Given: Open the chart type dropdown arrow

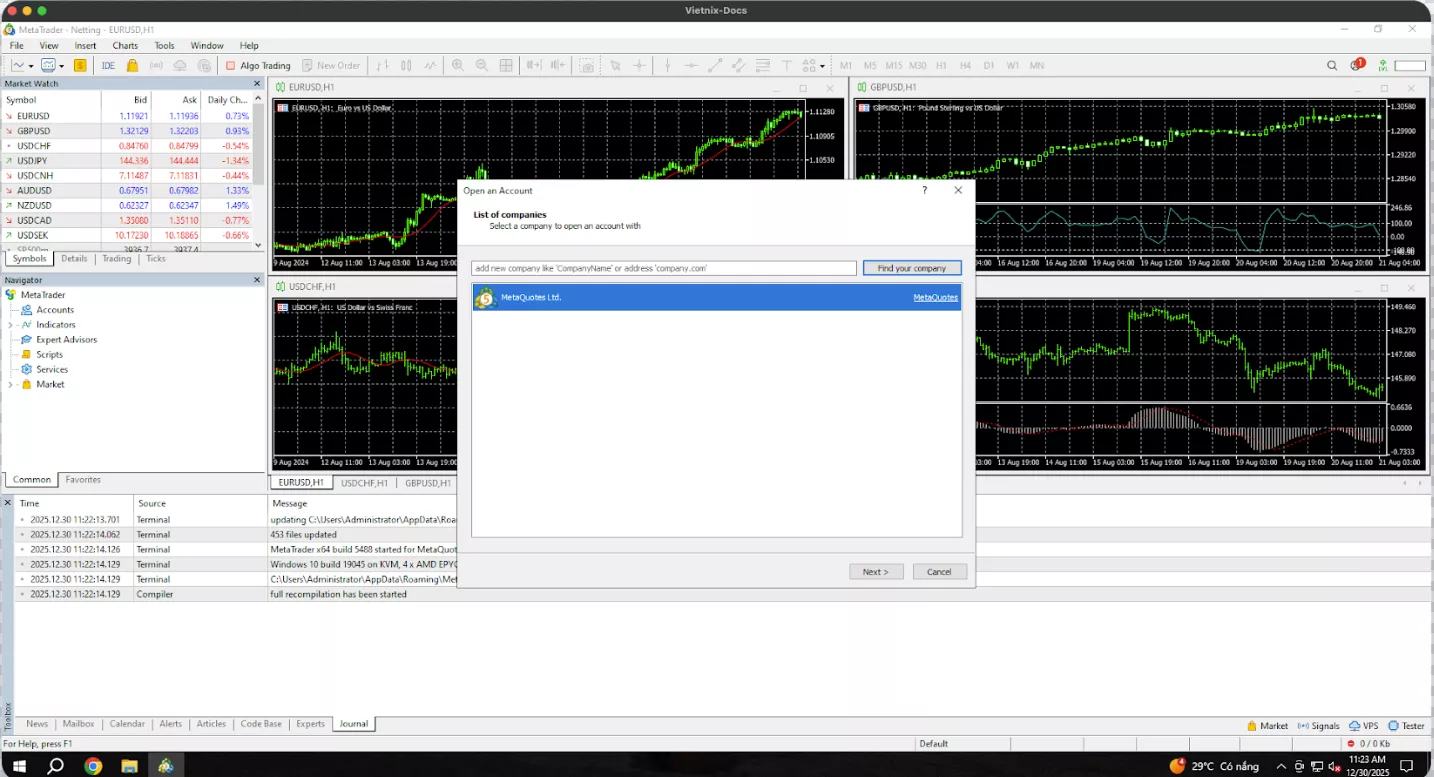Looking at the screenshot, I should point(32,66).
